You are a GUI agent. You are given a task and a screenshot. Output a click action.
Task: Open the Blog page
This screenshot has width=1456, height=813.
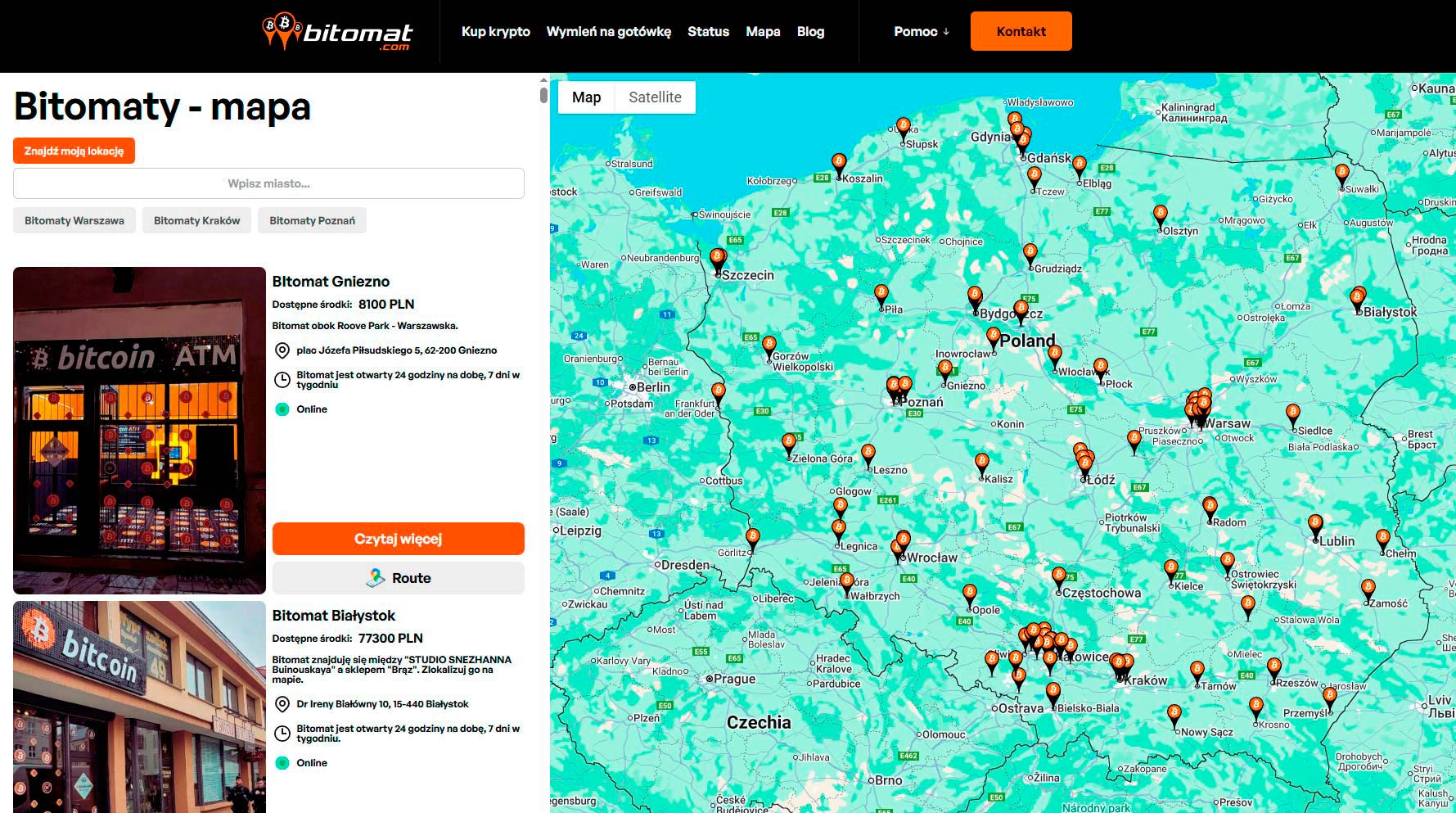click(x=810, y=32)
